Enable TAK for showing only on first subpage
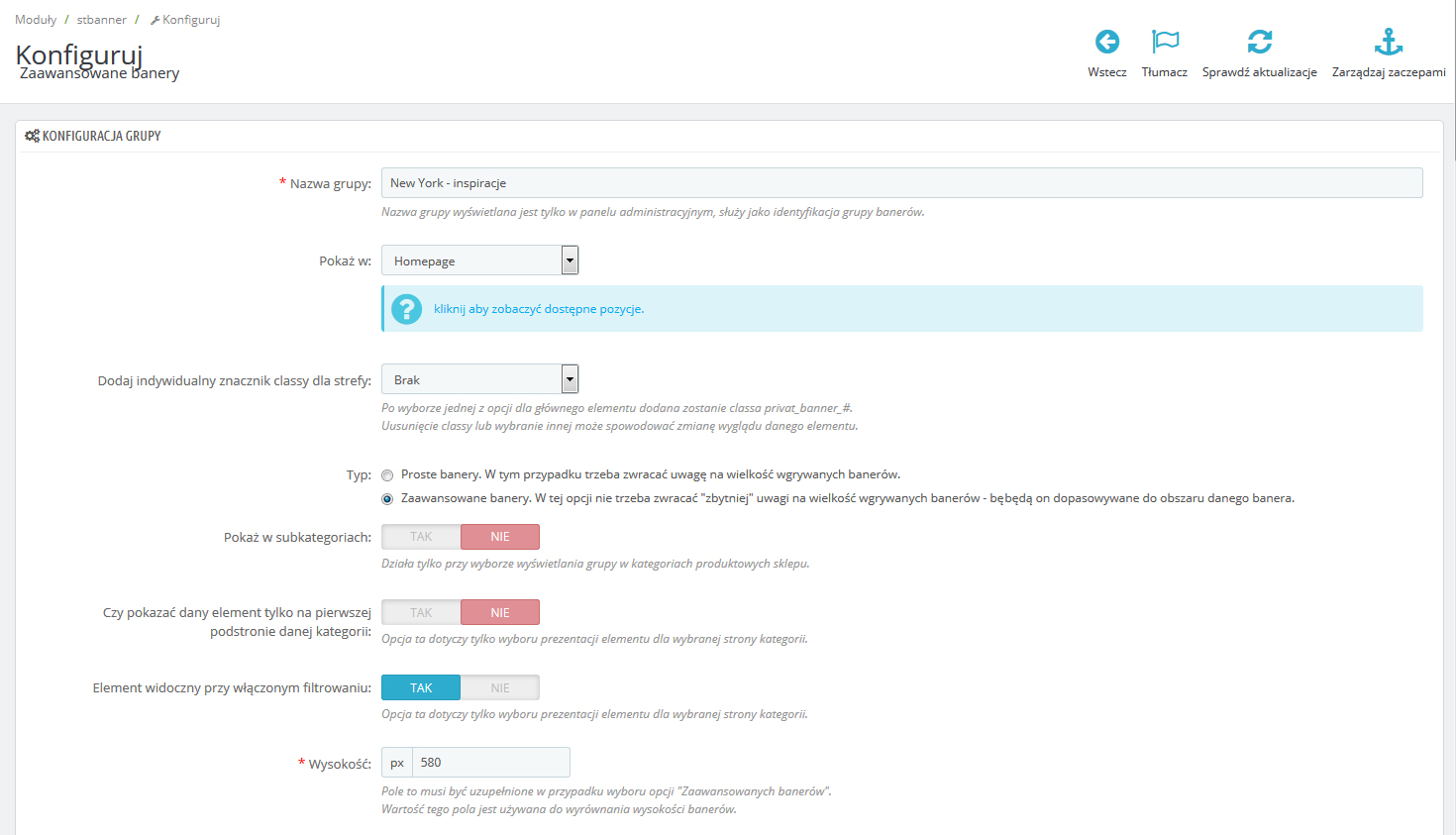1456x835 pixels. point(421,612)
